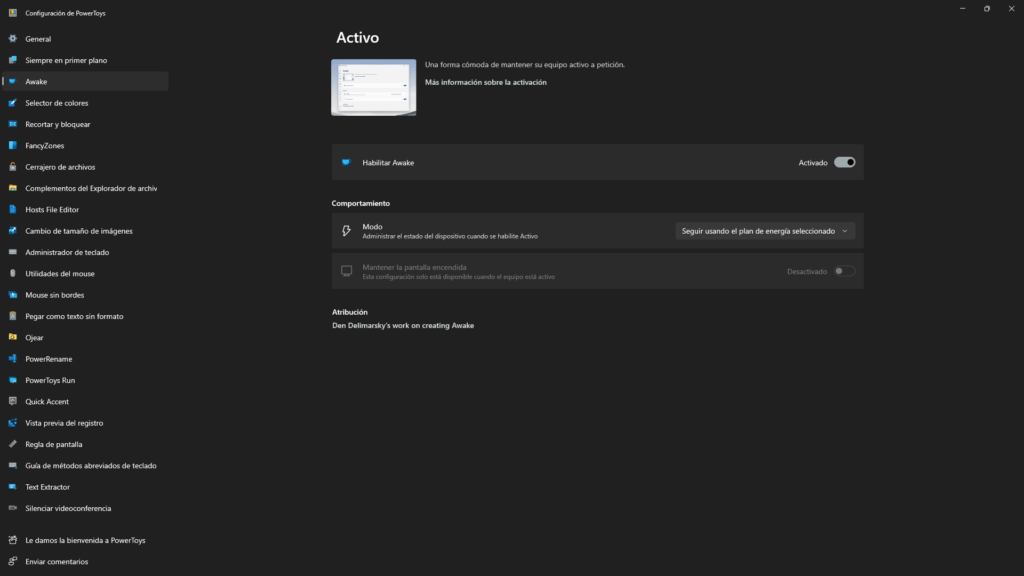The width and height of the screenshot is (1024, 576).
Task: Open Guía de métodos abreviados de teclado
Action: click(86, 466)
